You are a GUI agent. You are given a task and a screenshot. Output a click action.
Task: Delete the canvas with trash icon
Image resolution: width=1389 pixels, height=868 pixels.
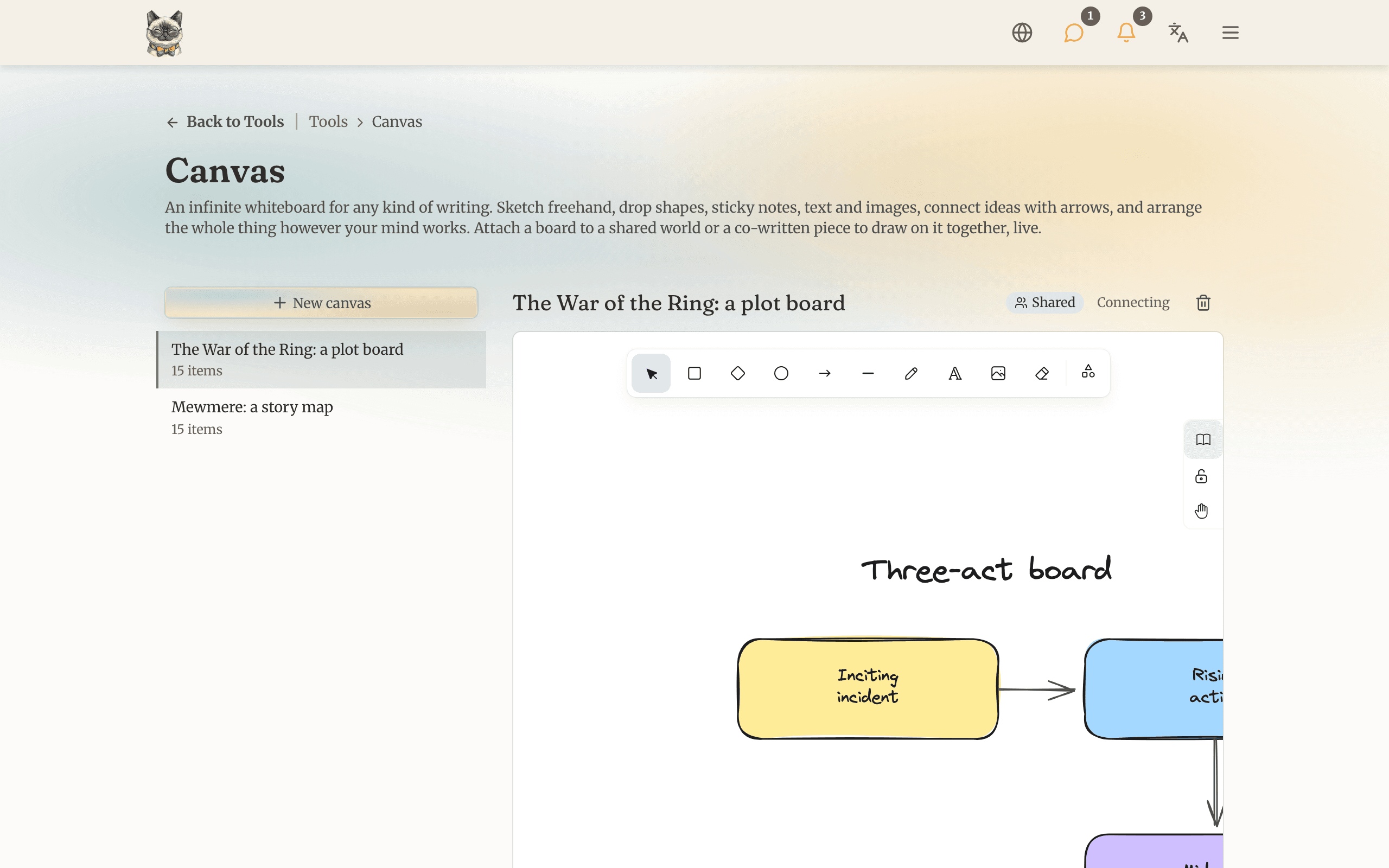[1203, 303]
